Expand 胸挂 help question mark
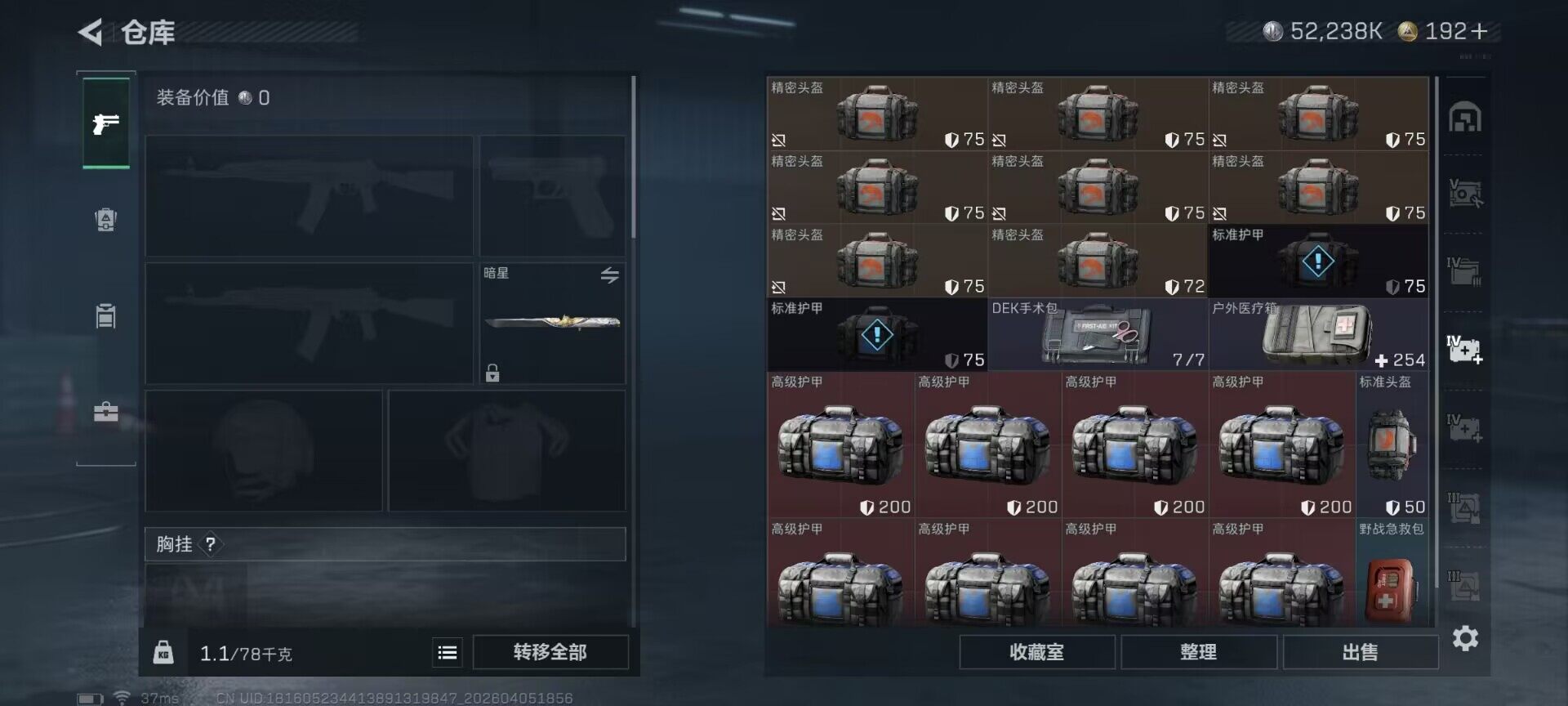The width and height of the screenshot is (1568, 706). [210, 544]
